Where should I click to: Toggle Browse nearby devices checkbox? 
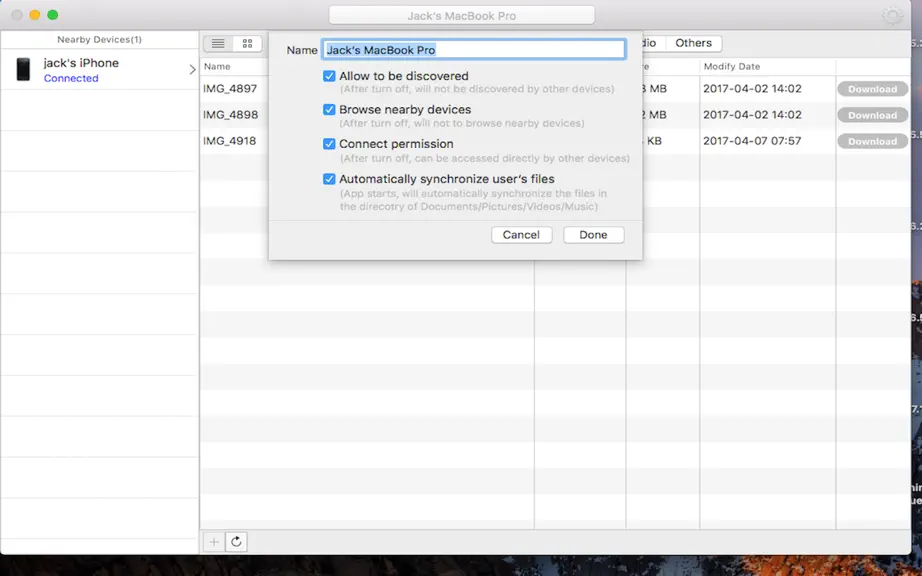click(329, 109)
